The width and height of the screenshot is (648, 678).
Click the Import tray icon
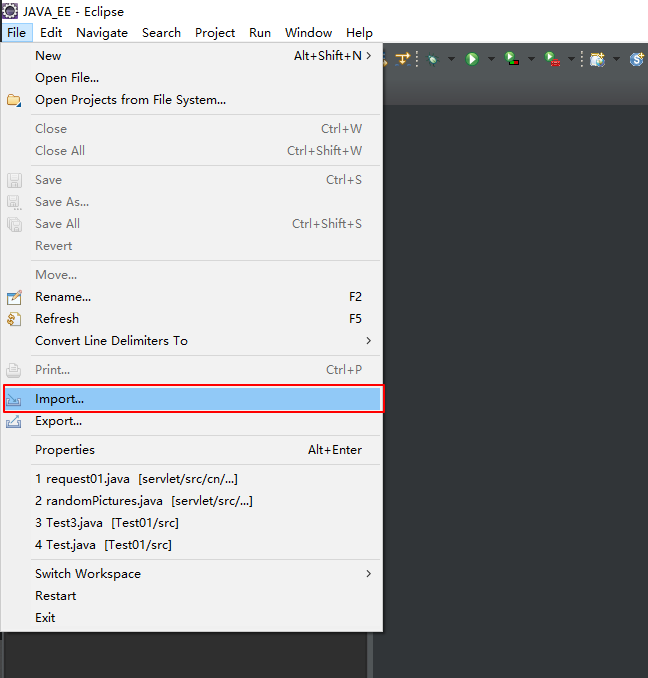pos(13,400)
